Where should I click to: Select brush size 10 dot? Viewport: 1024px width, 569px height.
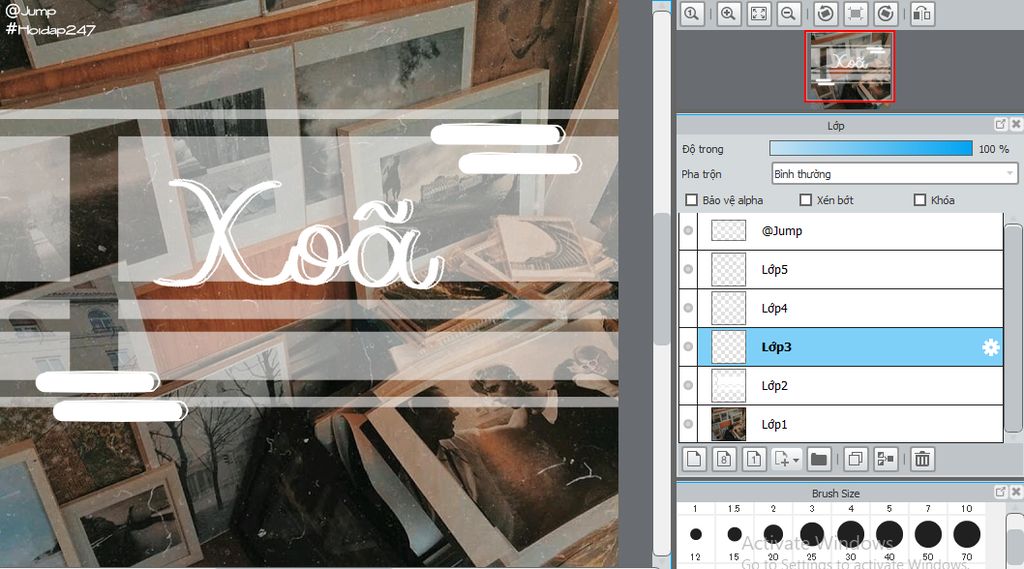[x=967, y=534]
